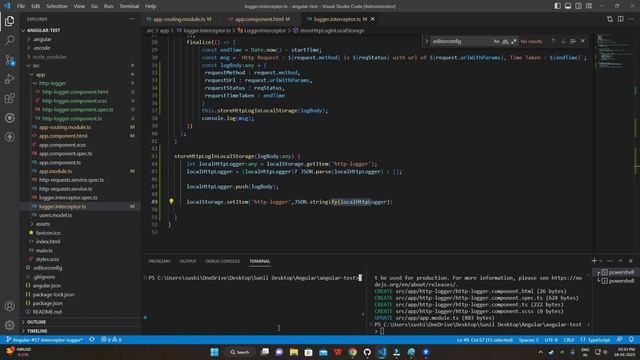Split the editor to the right
640x360 pixels.
tap(620, 19)
